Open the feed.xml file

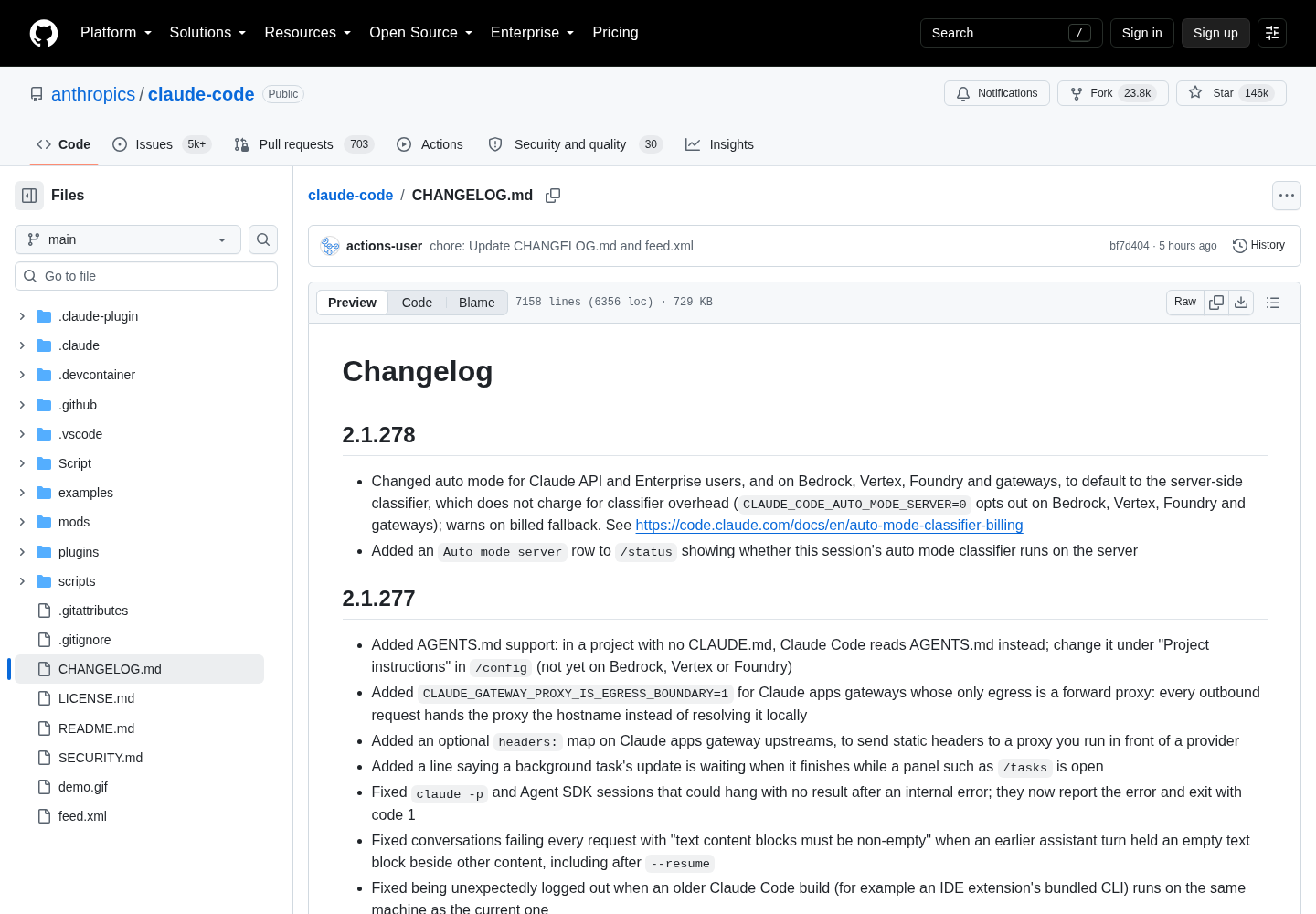click(82, 816)
